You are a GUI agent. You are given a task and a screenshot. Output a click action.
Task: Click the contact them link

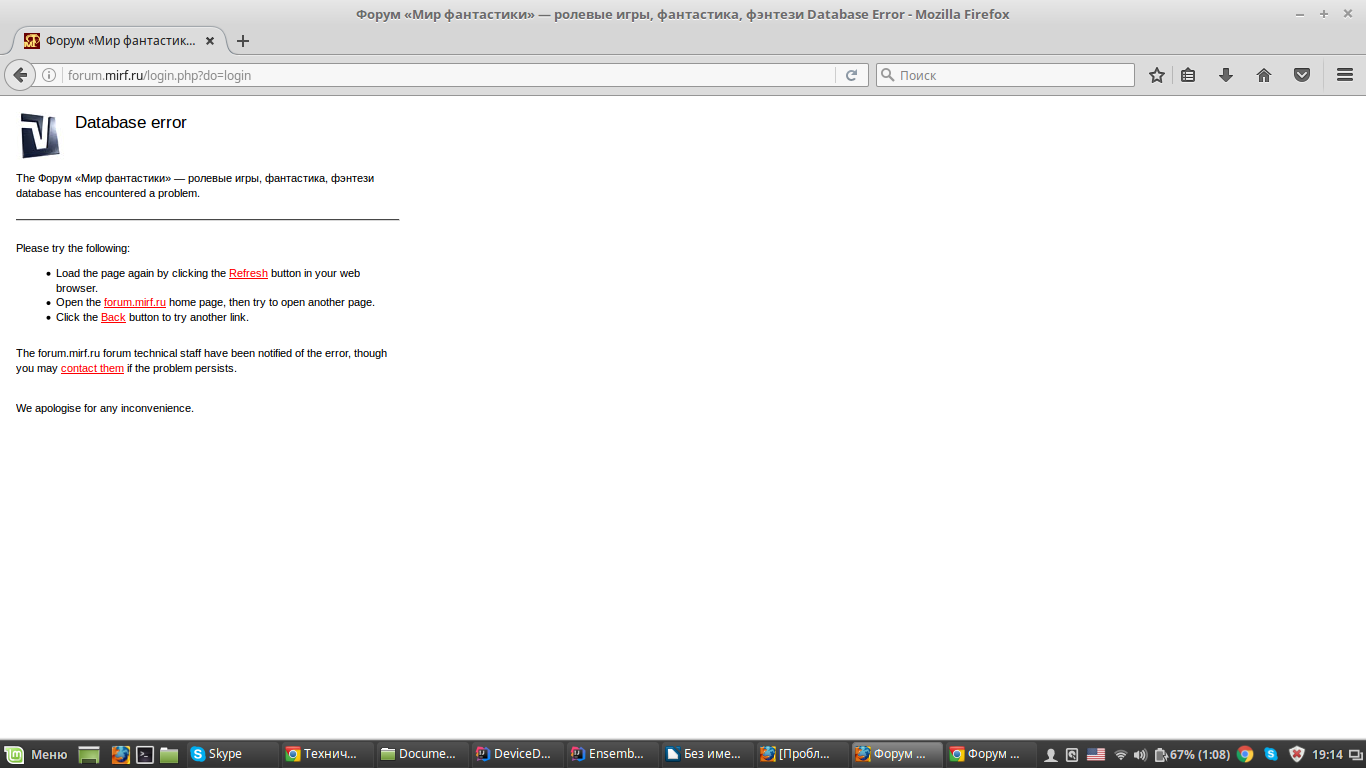(x=92, y=368)
